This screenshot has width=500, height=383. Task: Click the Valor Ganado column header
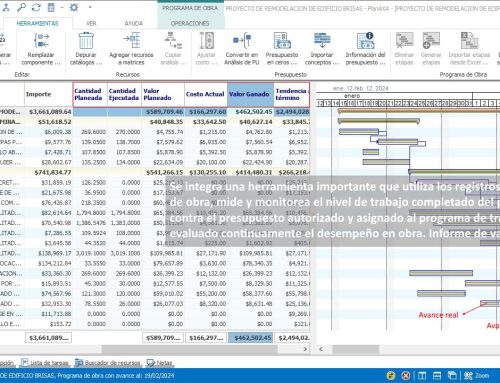coord(250,94)
